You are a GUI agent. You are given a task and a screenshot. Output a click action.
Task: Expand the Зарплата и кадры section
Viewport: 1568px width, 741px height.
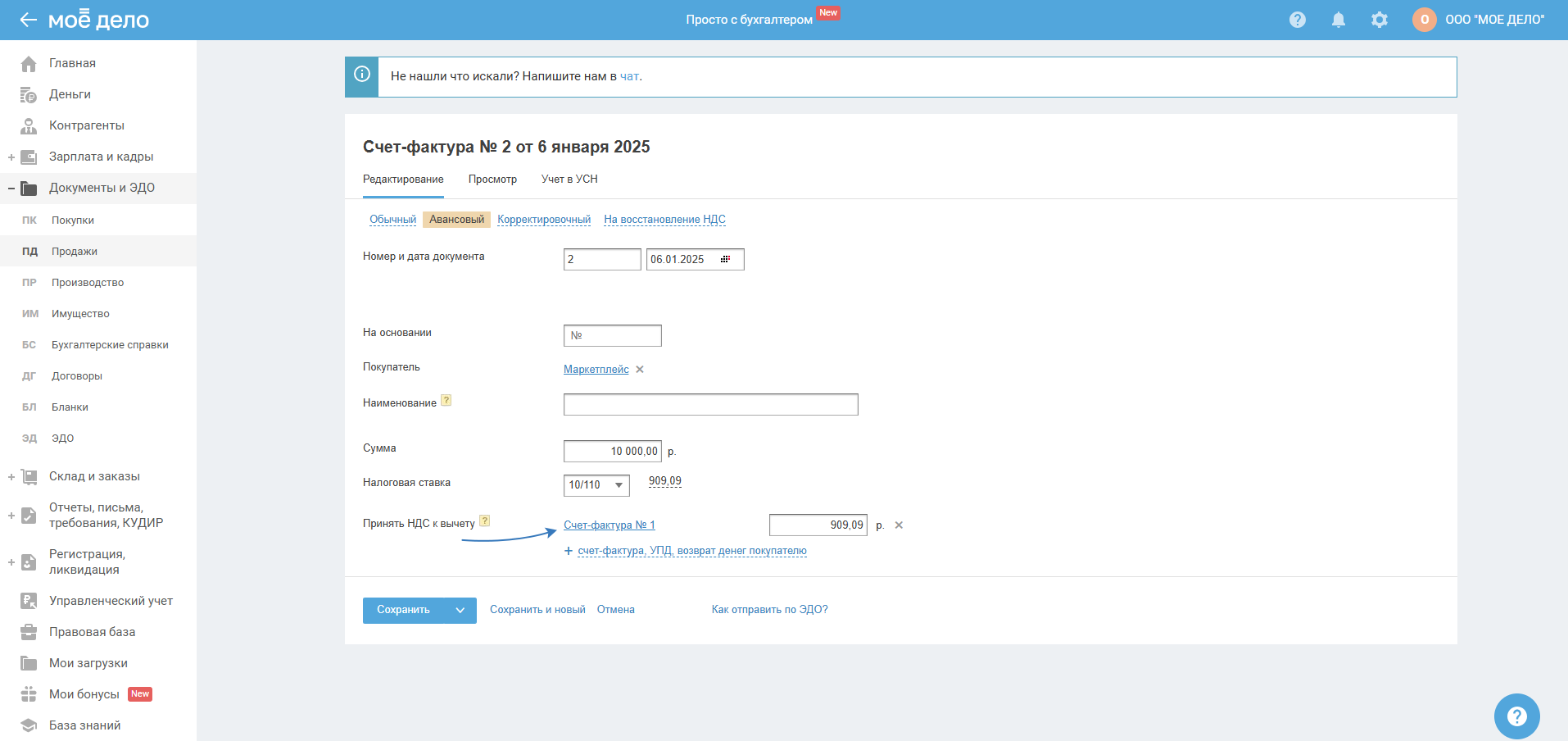tap(11, 157)
